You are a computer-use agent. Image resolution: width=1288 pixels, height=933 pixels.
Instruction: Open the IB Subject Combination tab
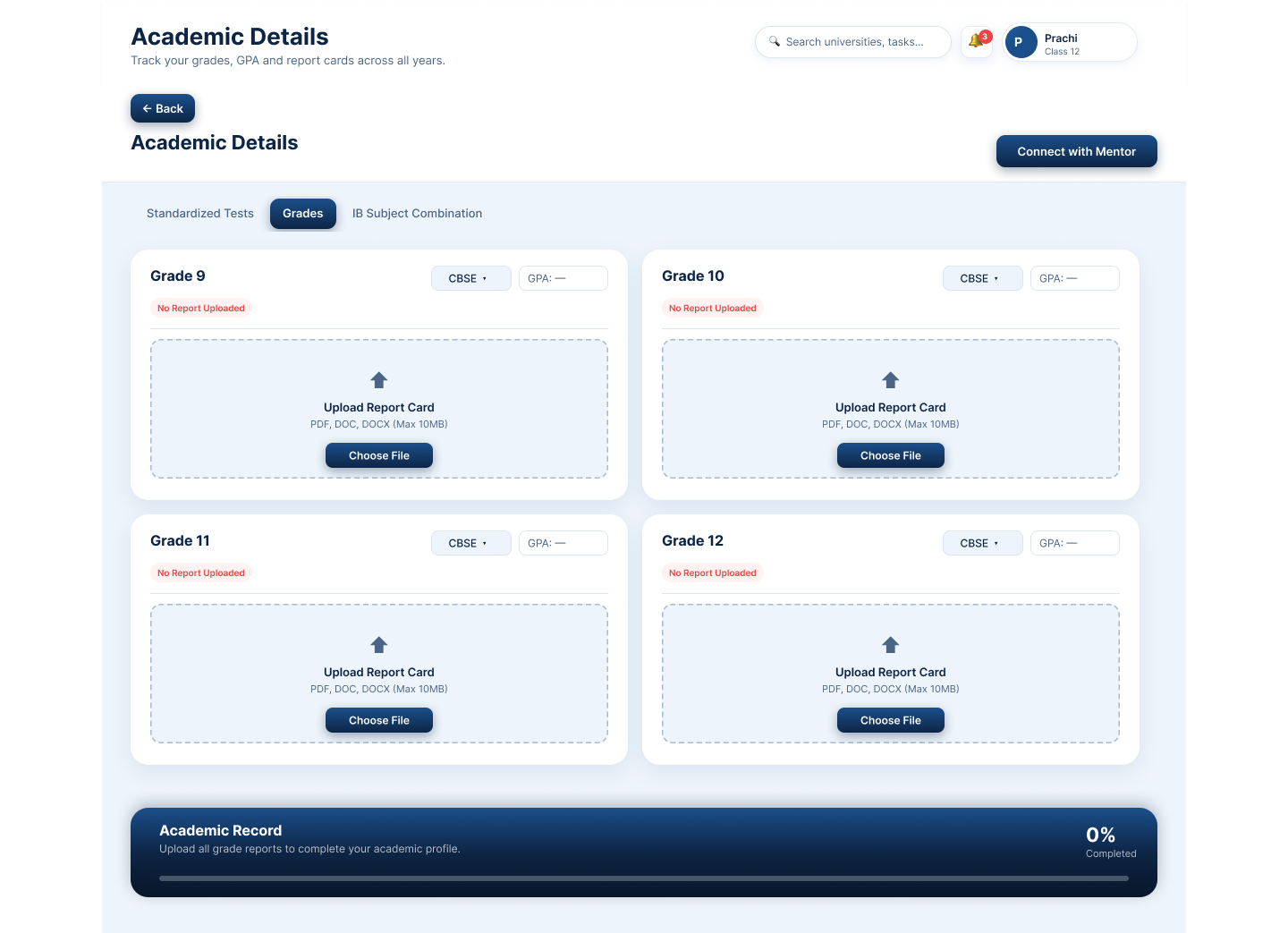(x=417, y=214)
